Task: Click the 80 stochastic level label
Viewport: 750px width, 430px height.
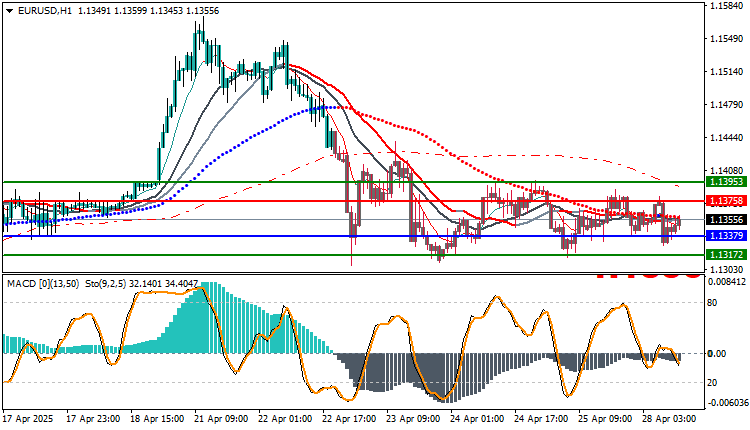Action: tap(712, 303)
